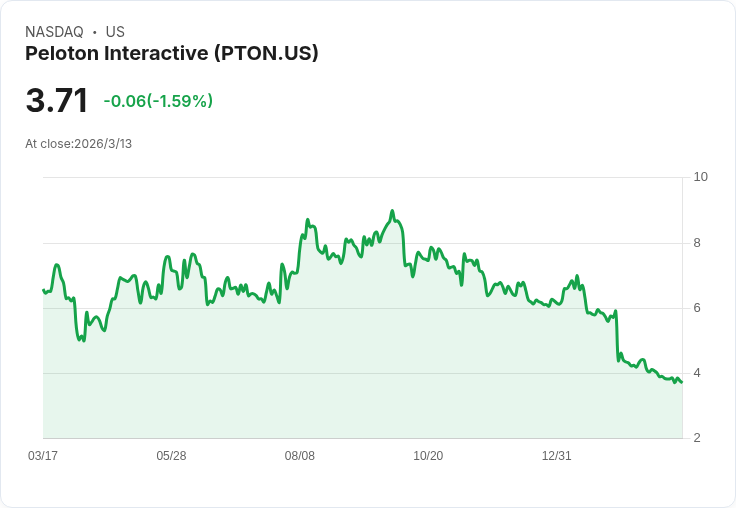Click the 08/08 x-axis date label

(x=299, y=456)
